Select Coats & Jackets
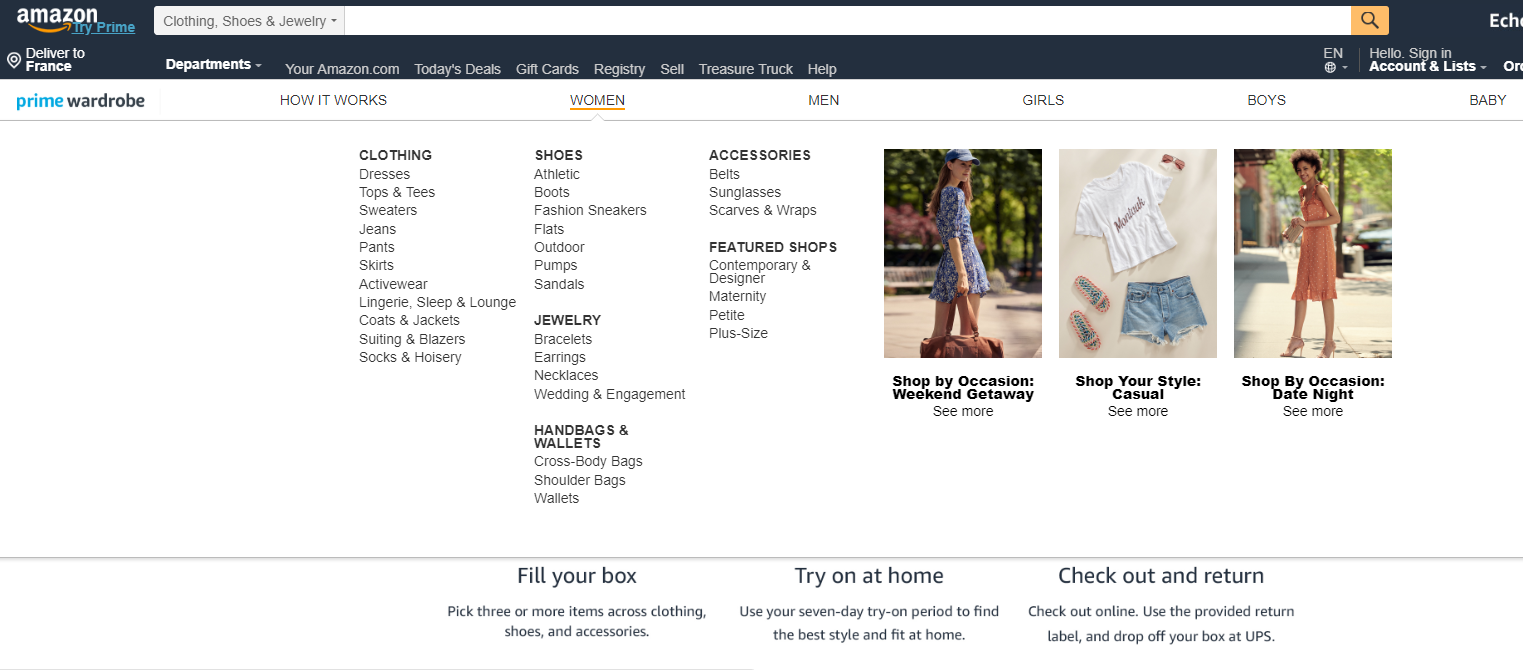The height and width of the screenshot is (670, 1523). tap(409, 320)
